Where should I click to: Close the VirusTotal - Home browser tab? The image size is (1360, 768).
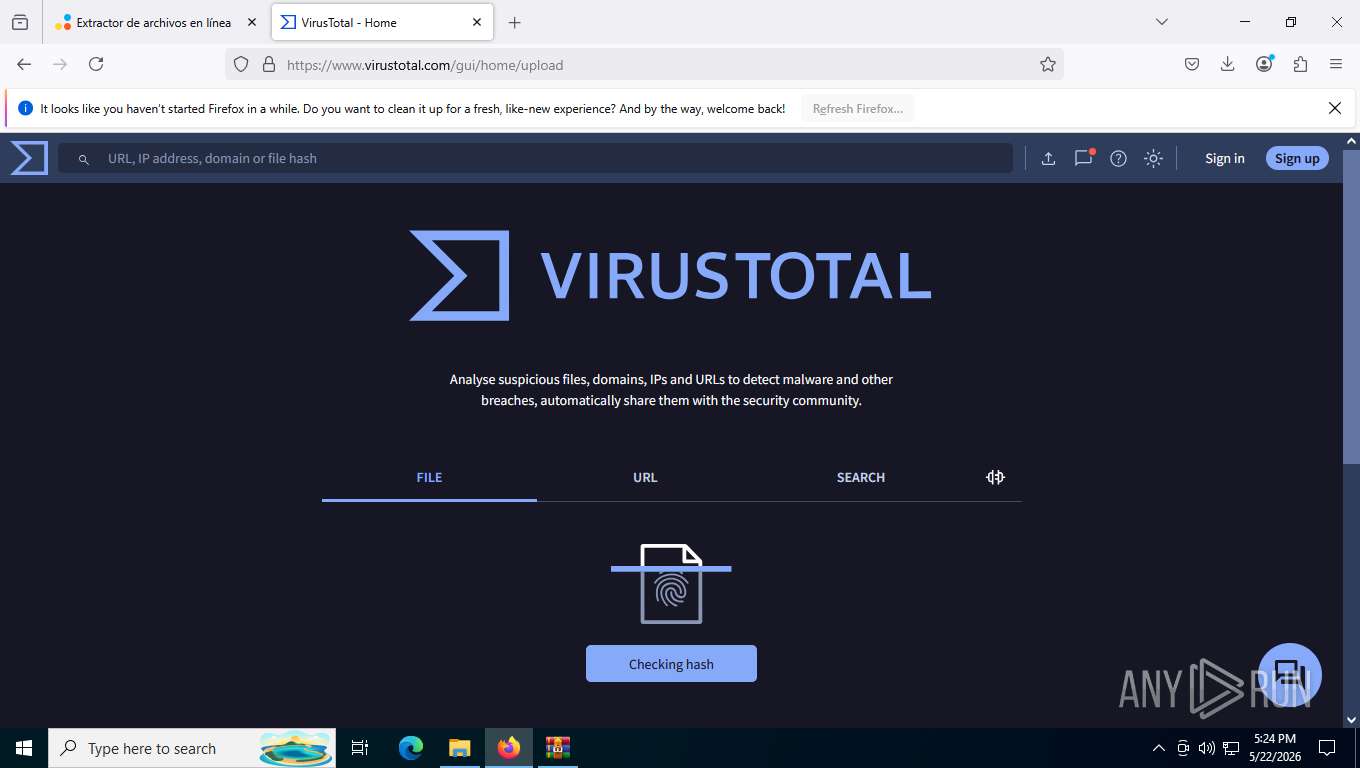(x=477, y=22)
